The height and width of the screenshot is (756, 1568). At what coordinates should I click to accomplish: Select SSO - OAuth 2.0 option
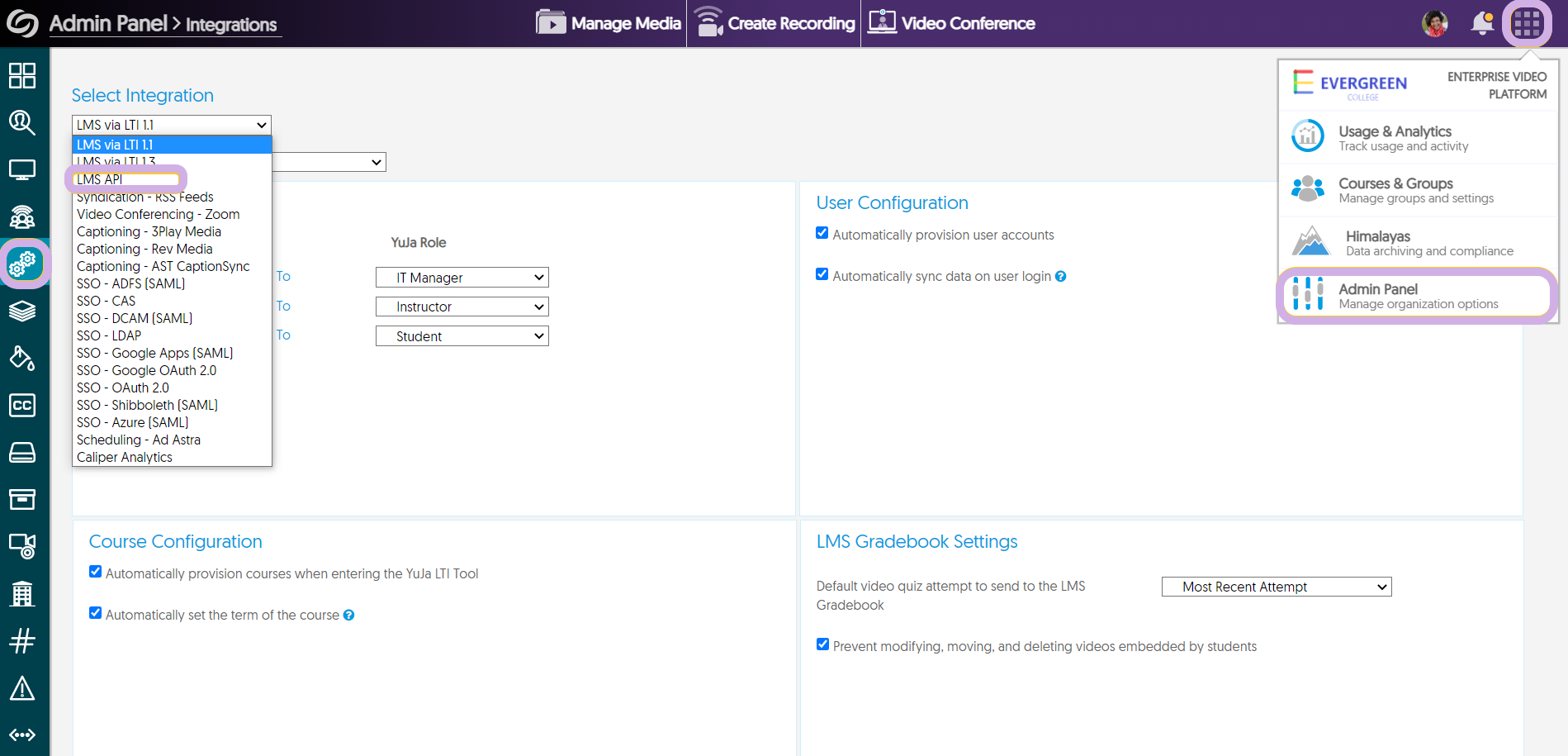(172, 388)
